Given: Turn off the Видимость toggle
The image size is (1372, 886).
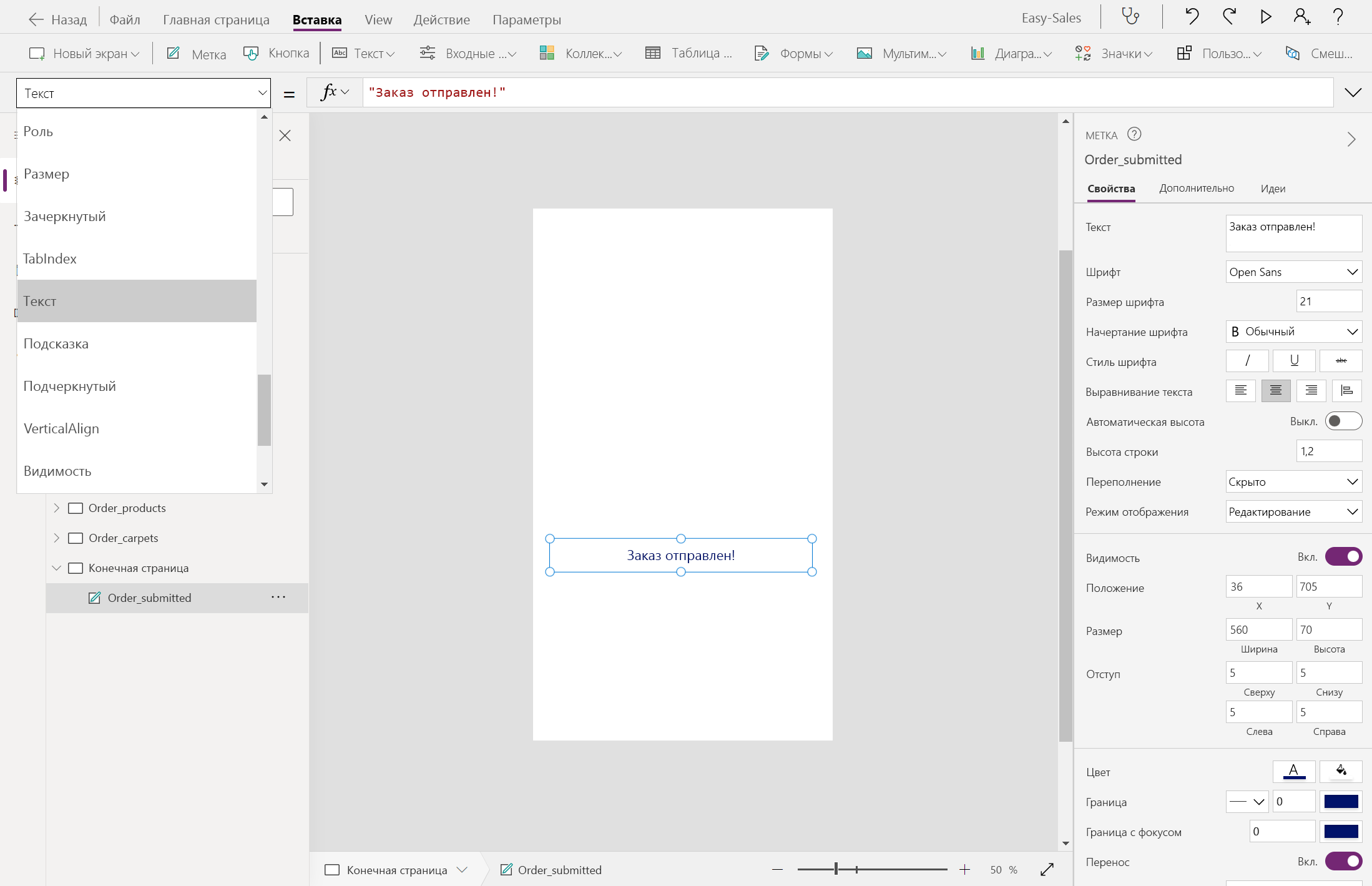Looking at the screenshot, I should (1343, 556).
